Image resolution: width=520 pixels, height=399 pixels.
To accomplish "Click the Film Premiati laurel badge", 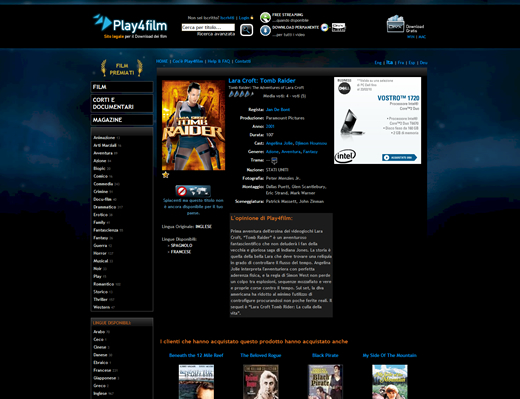I will point(122,68).
